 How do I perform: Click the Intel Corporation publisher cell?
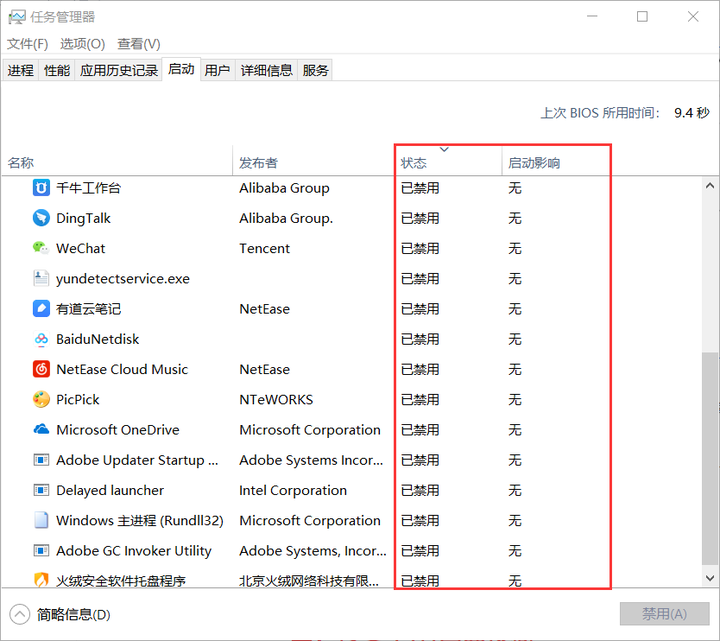click(293, 490)
